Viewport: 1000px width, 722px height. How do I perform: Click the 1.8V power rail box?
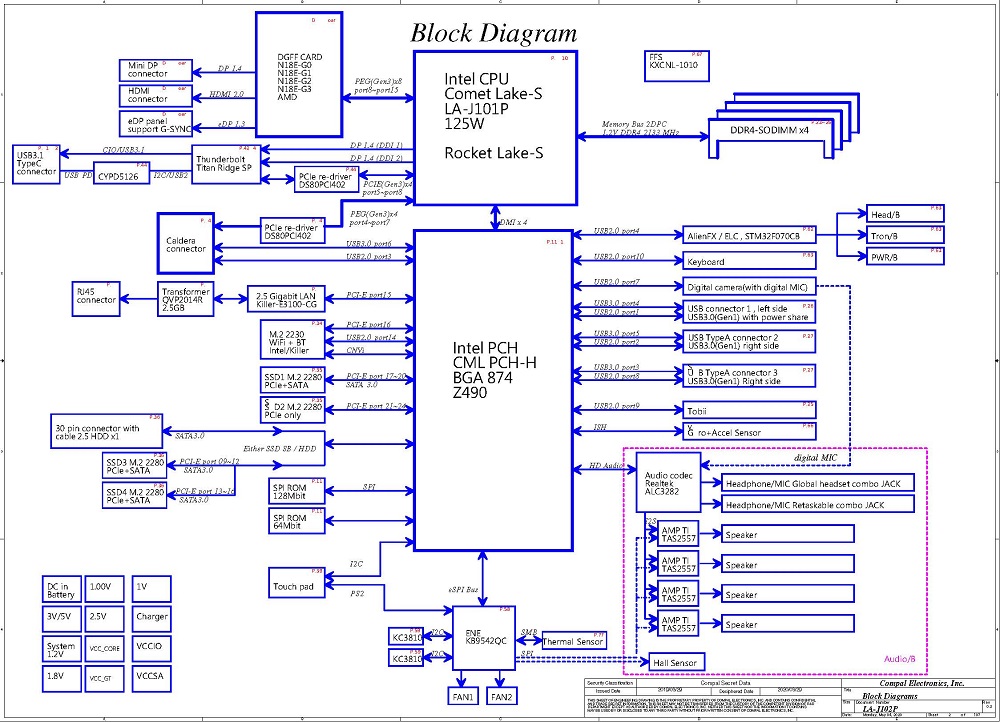click(61, 679)
